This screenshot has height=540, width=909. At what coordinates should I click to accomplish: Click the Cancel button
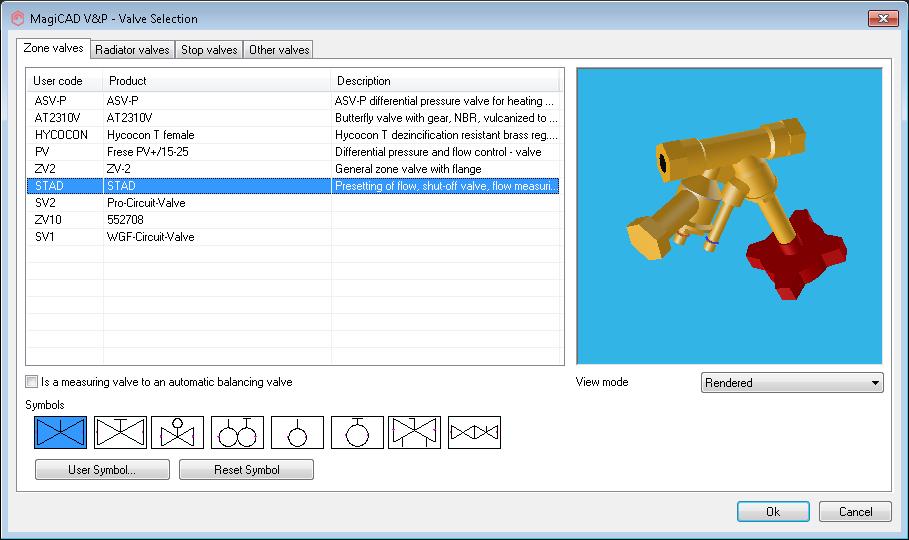tap(855, 512)
